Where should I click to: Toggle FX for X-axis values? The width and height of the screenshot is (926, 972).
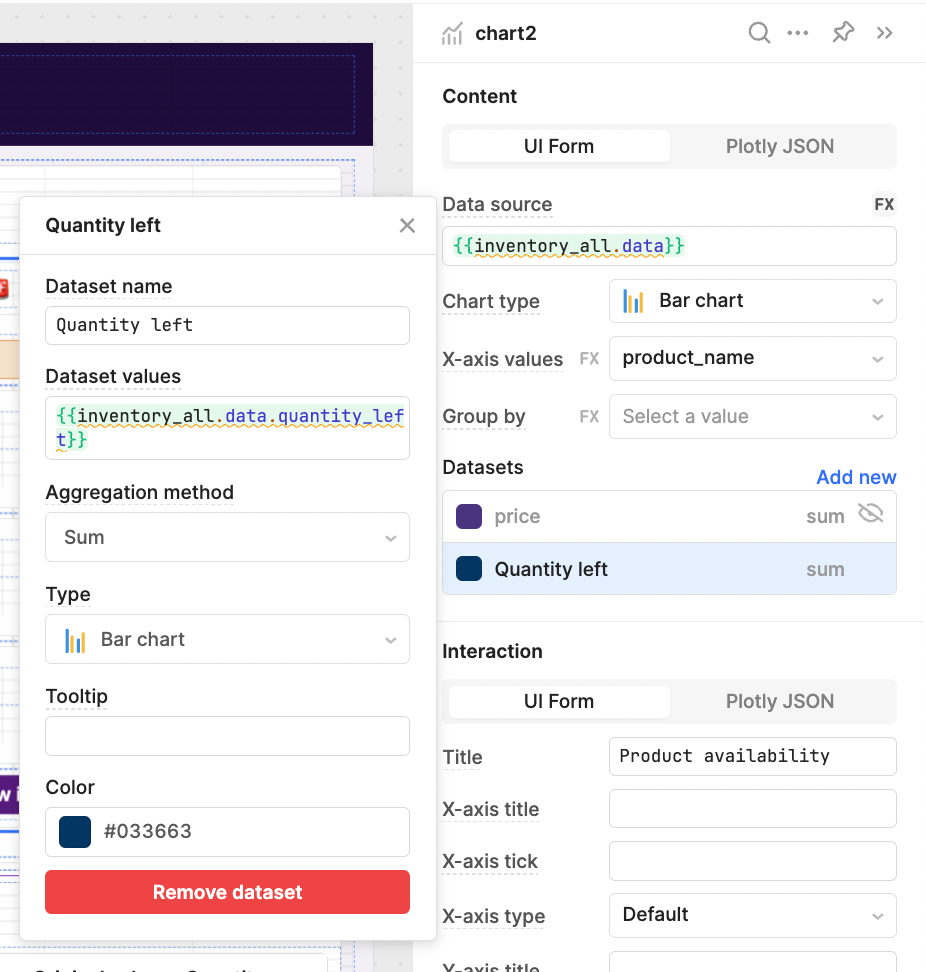589,359
